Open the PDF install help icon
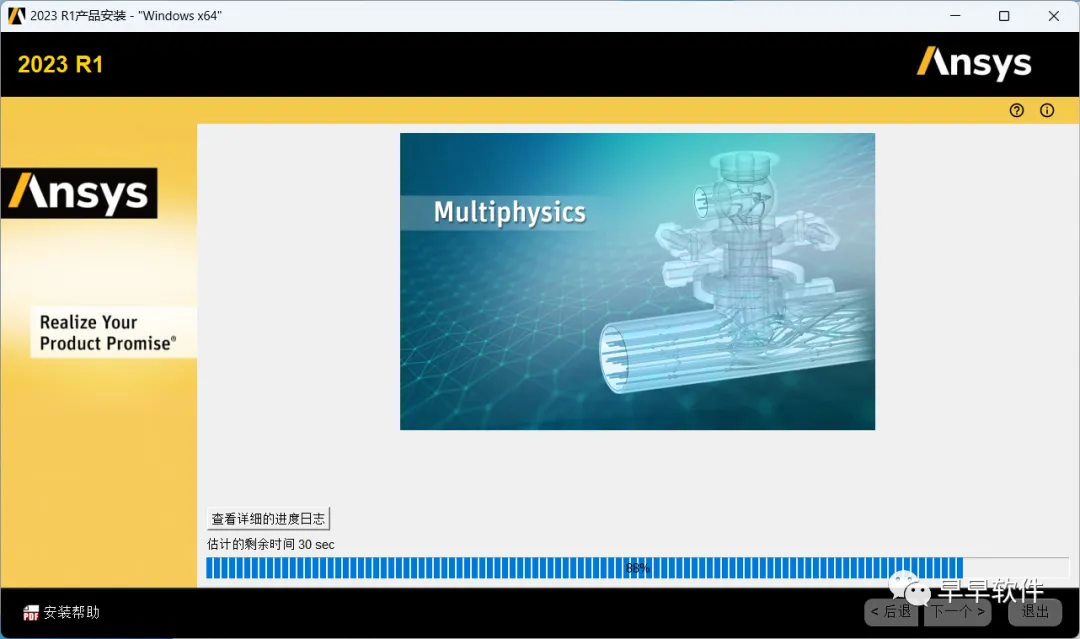 tap(31, 612)
